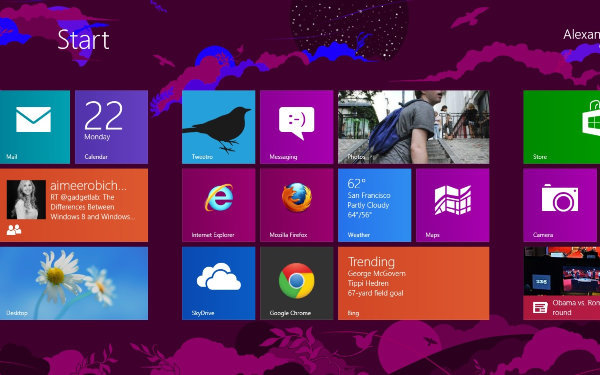The image size is (600, 375).
Task: Open the Maps tile
Action: click(453, 205)
